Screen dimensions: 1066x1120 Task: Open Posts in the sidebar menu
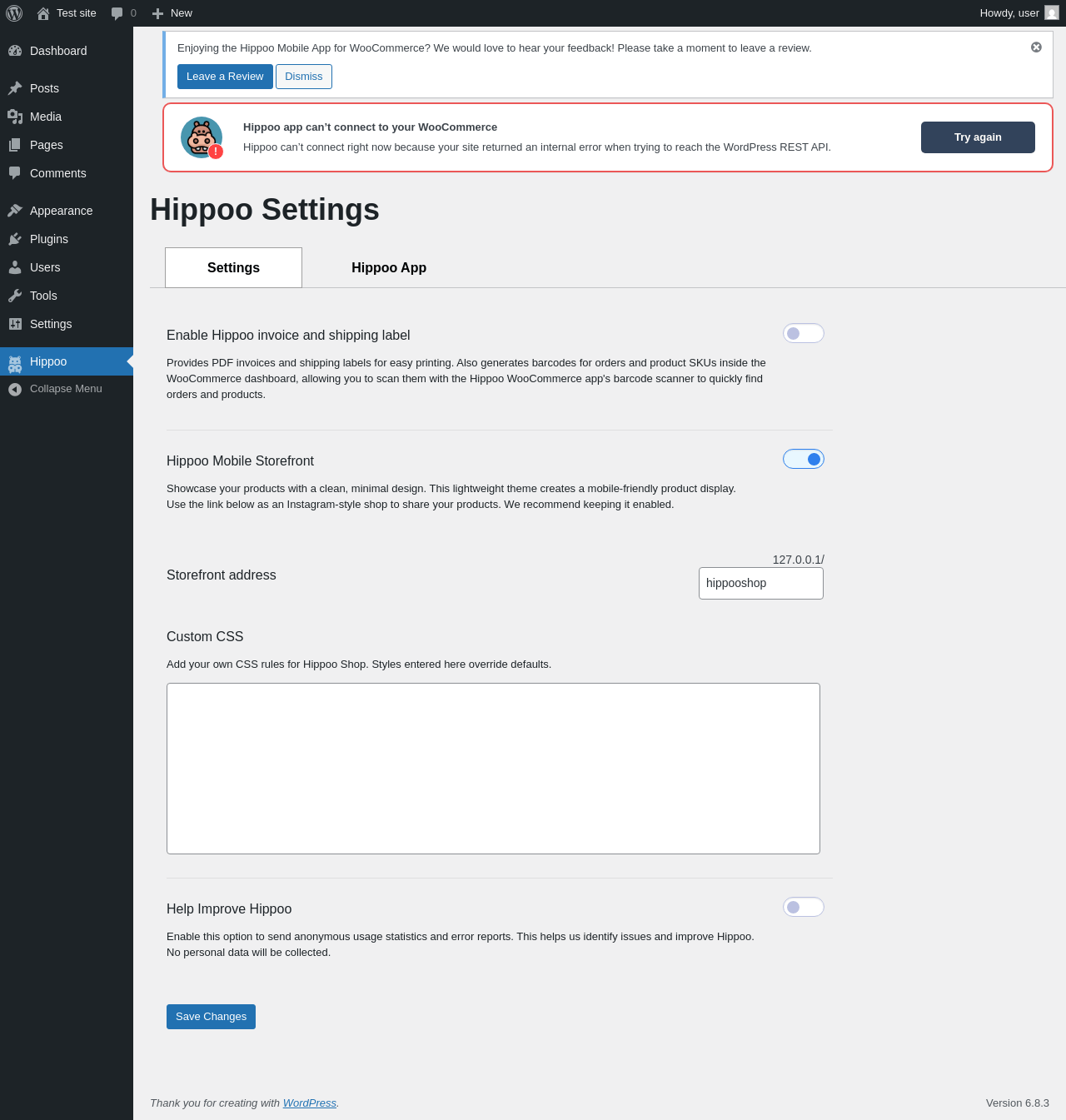tap(67, 88)
